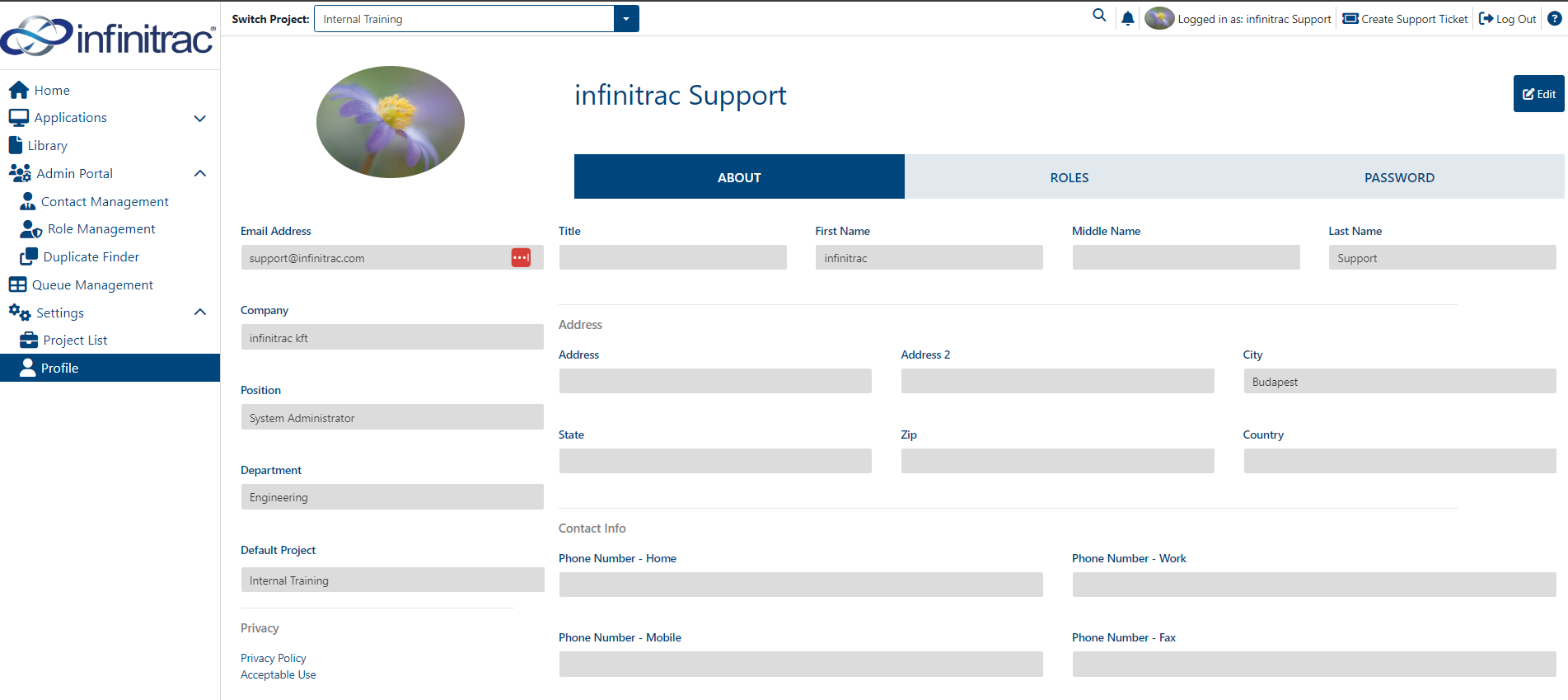Click the user avatar in top bar
Viewport: 1568px width, 700px height.
tap(1158, 18)
